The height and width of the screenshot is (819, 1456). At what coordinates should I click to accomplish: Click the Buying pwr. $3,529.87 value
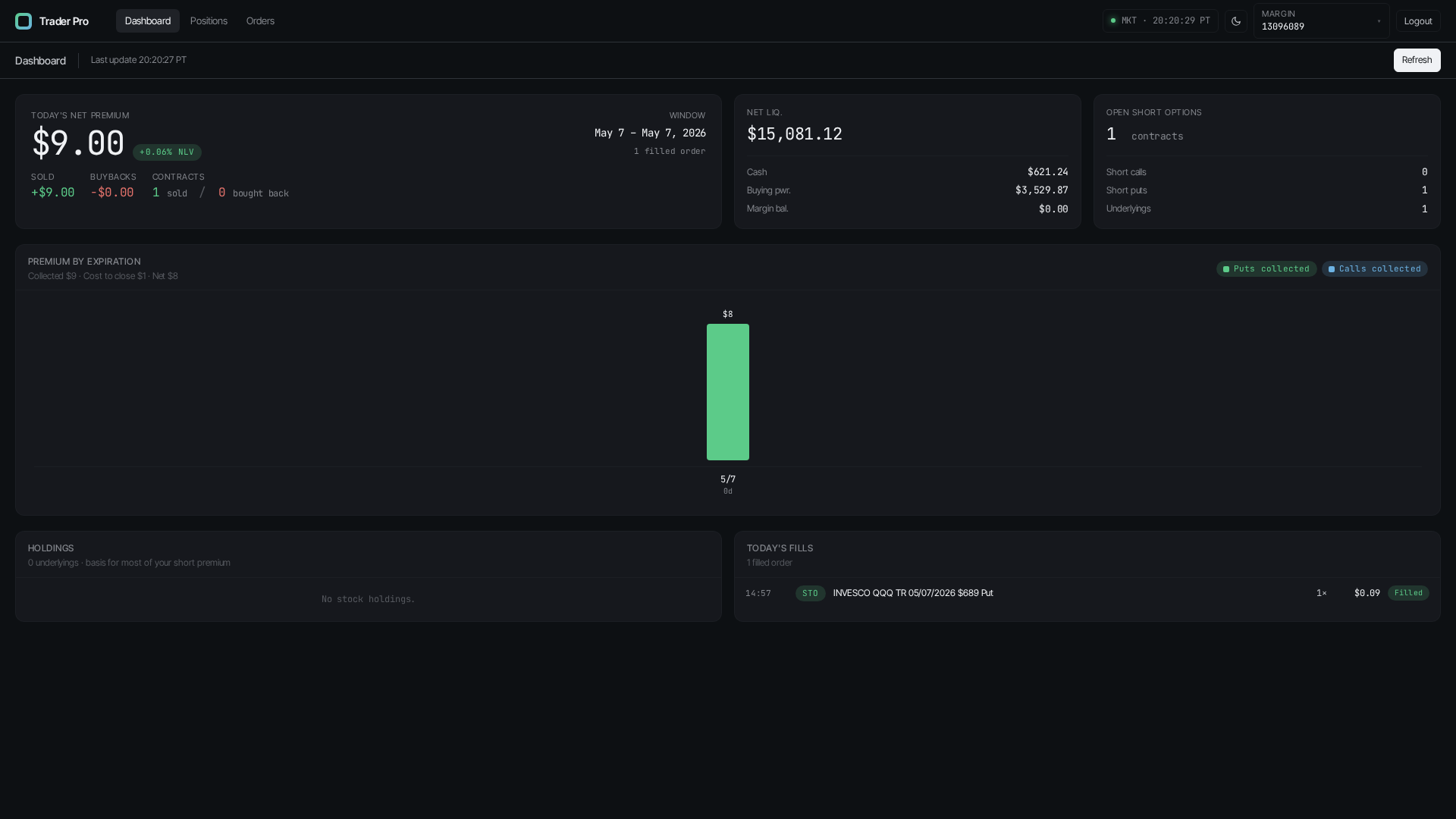[x=1041, y=190]
